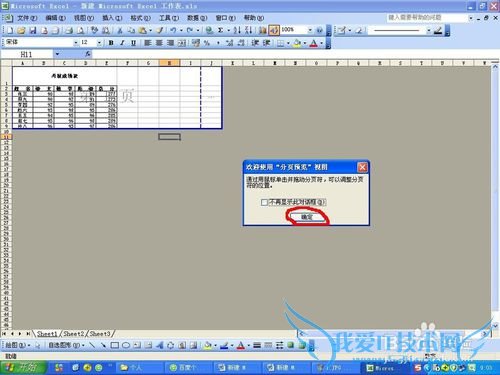
Task: Click the Undo arrow icon
Action: (x=173, y=31)
